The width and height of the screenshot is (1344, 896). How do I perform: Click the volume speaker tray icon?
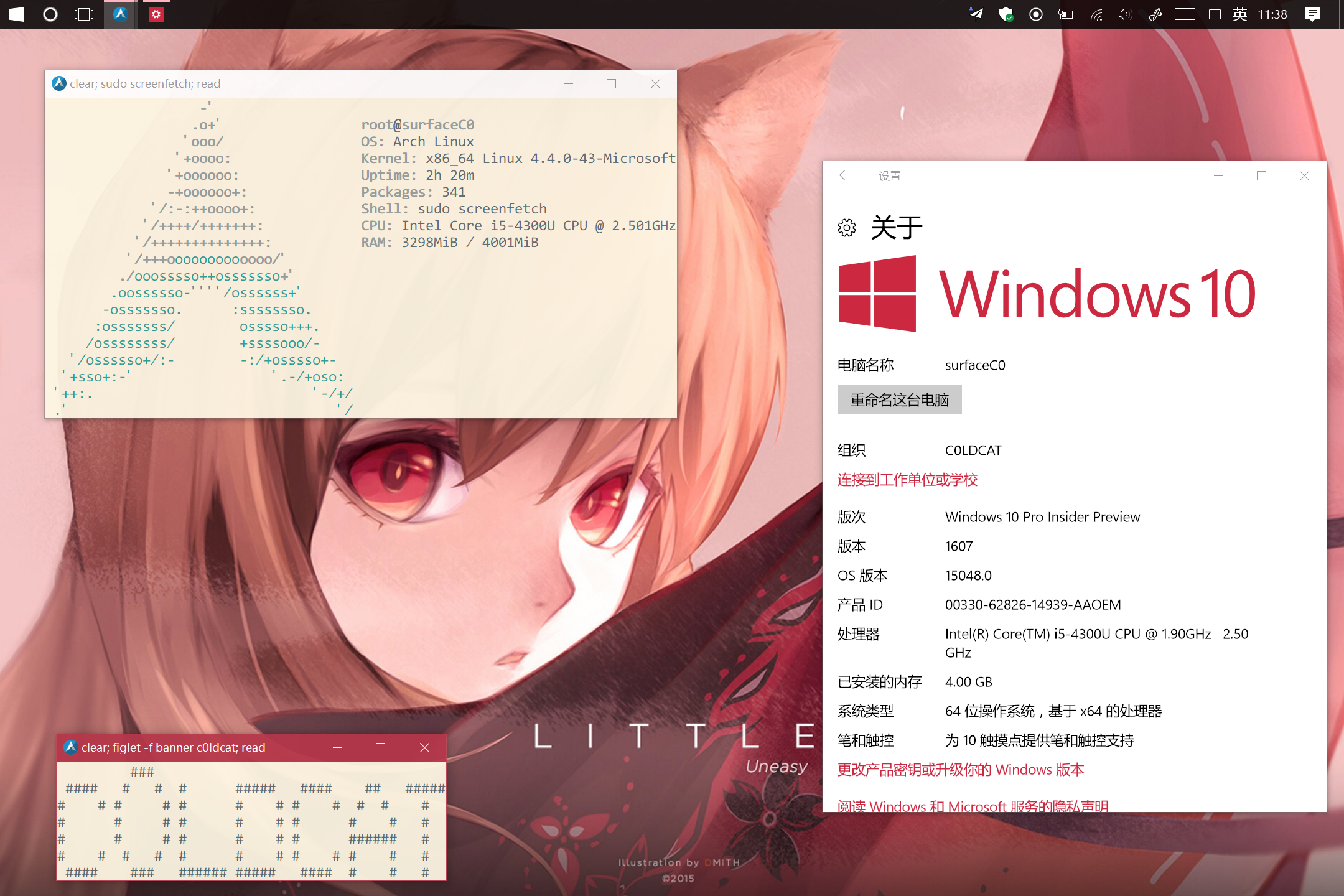point(1125,14)
